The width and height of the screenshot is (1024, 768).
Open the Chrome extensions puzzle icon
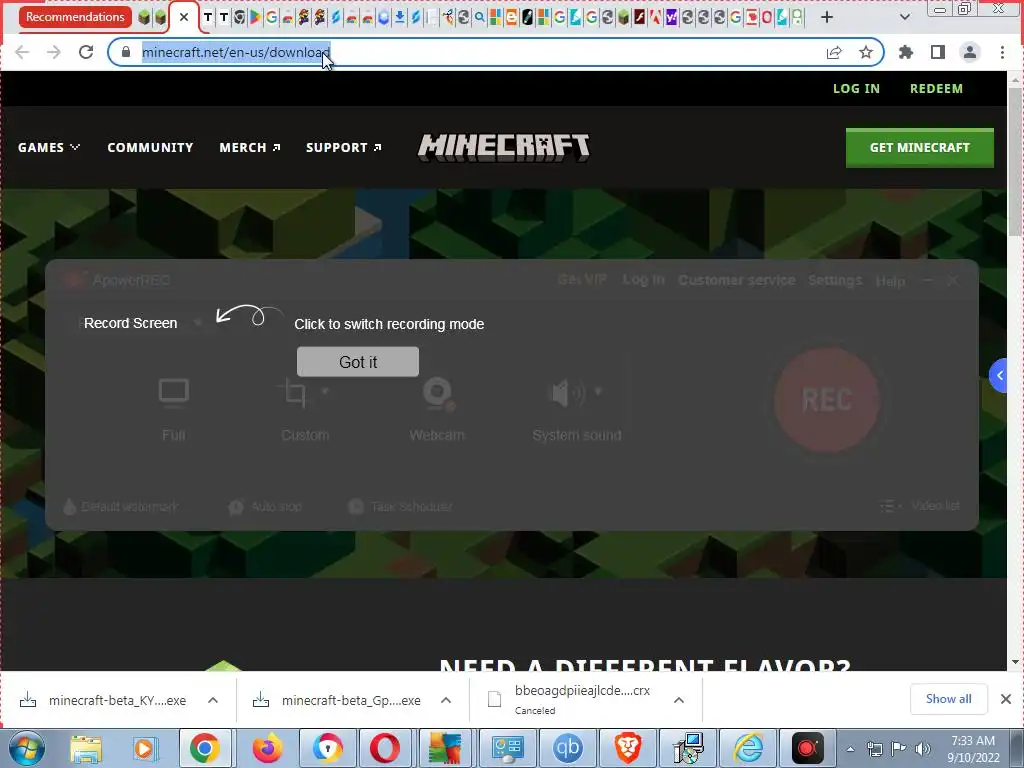906,52
